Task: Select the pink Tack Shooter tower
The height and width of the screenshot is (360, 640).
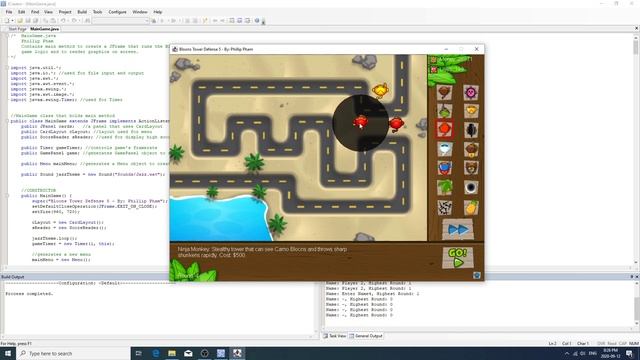Action: coord(471,93)
